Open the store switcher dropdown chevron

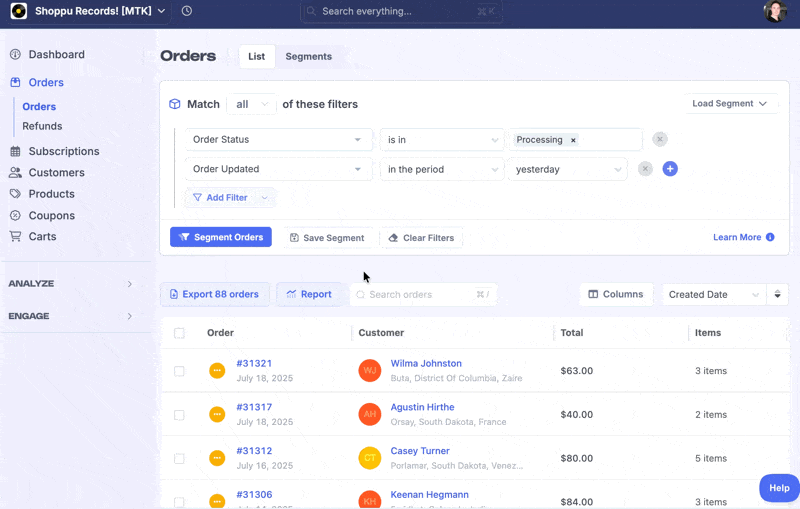coord(161,11)
